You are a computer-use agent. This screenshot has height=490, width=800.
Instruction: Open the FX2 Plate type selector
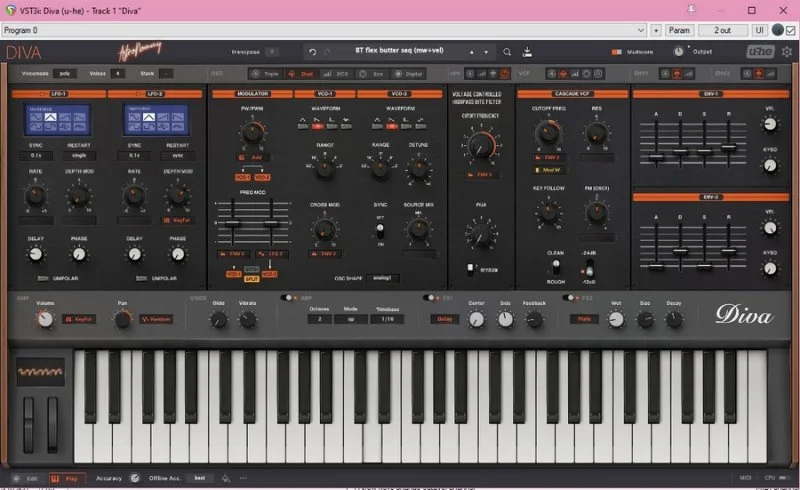pos(584,319)
